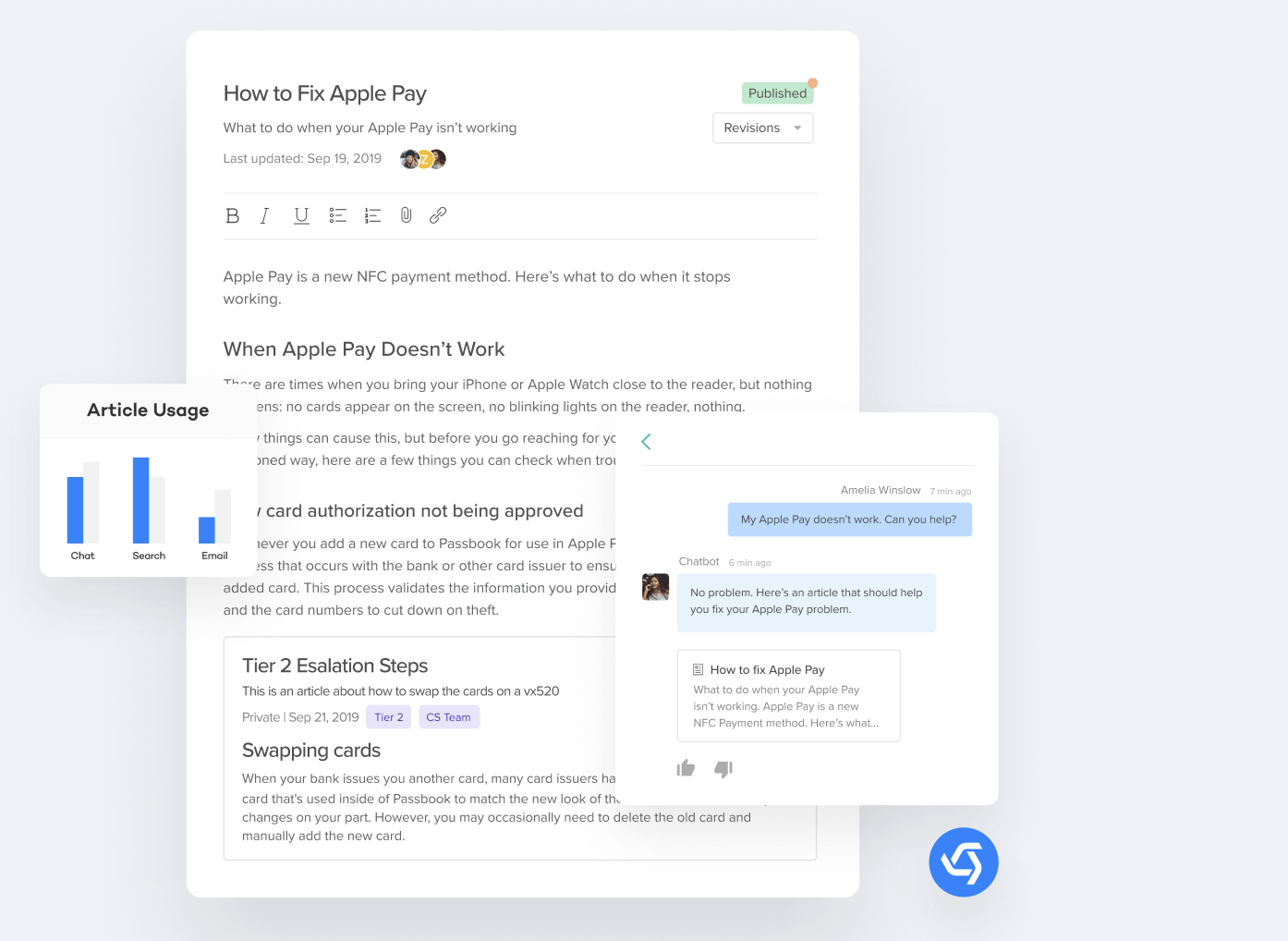
Task: Go back using the chat panel chevron
Action: (x=647, y=442)
